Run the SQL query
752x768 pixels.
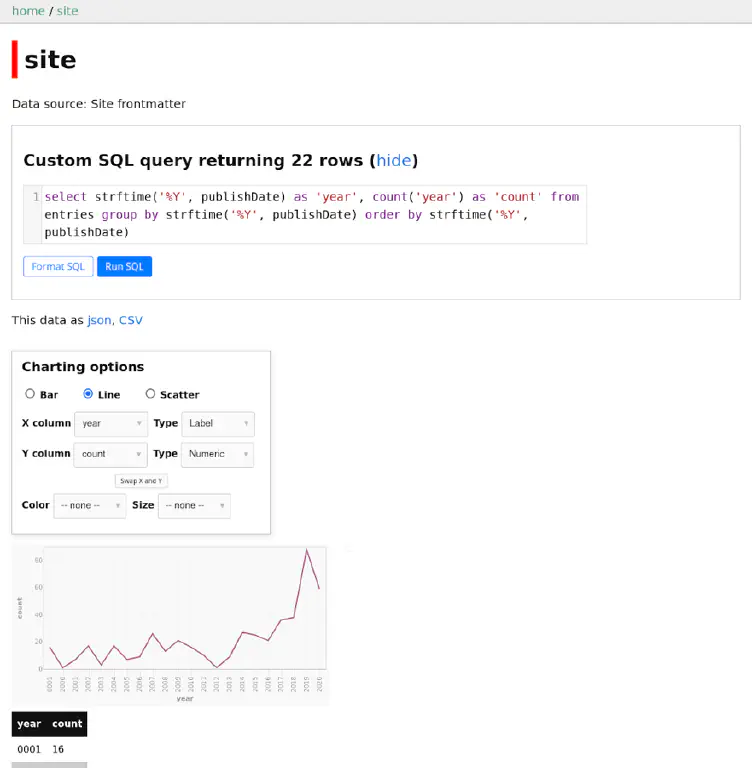click(x=125, y=267)
